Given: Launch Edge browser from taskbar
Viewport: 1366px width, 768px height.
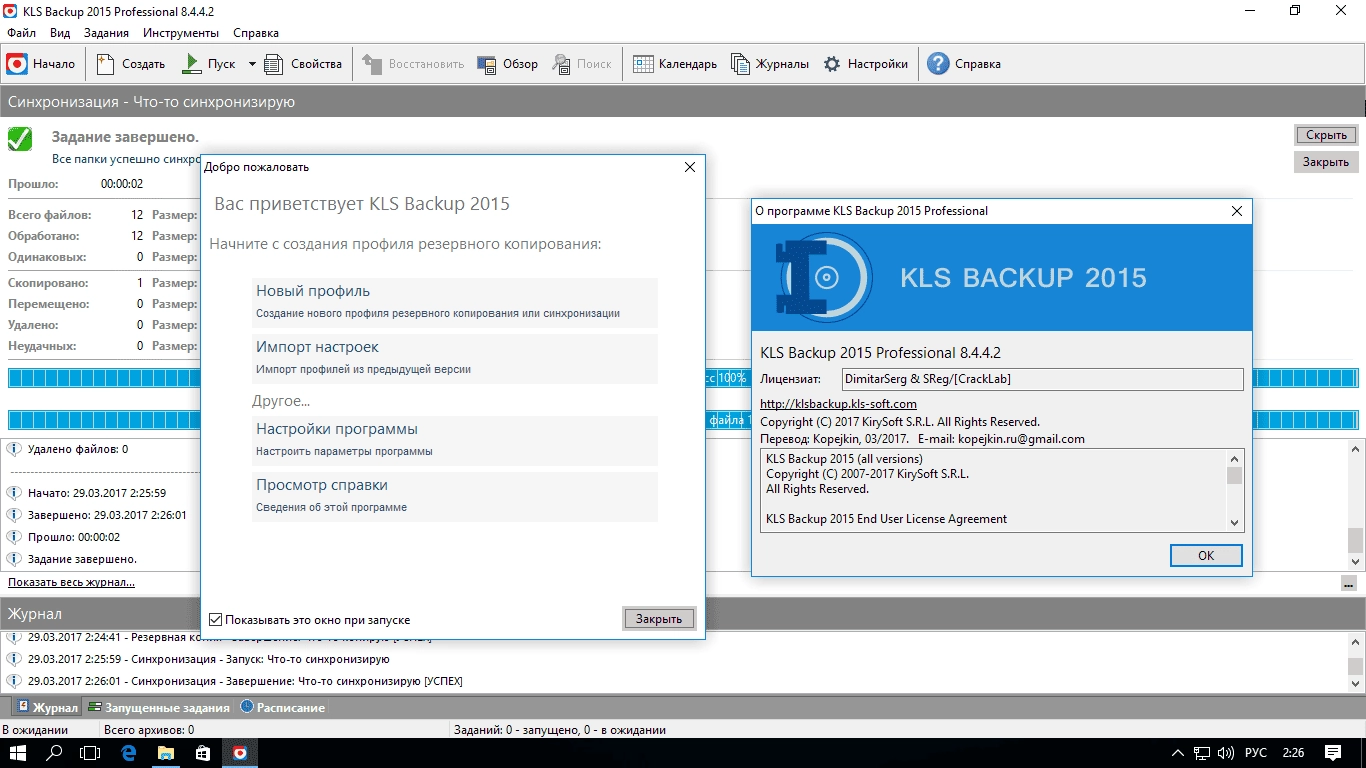Looking at the screenshot, I should (x=129, y=752).
